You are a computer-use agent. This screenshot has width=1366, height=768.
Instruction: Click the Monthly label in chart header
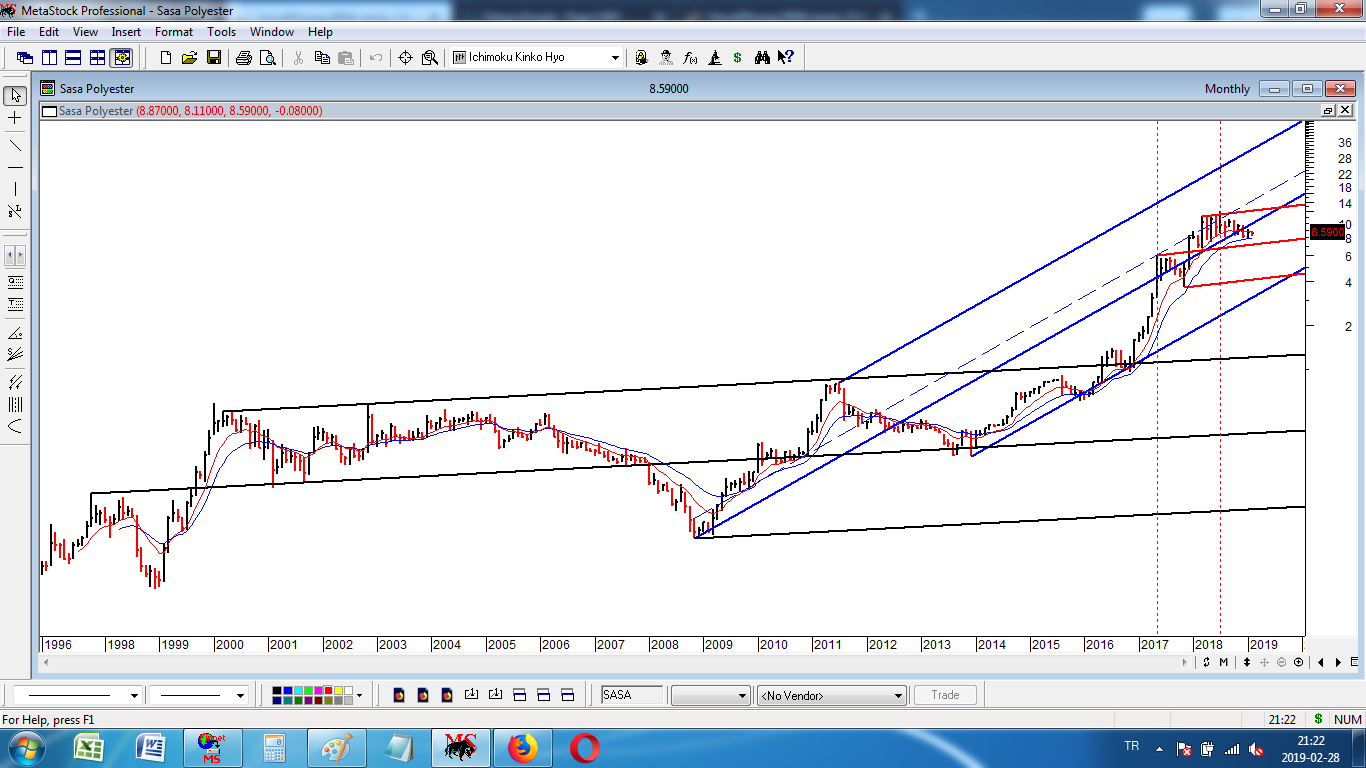click(x=1227, y=89)
